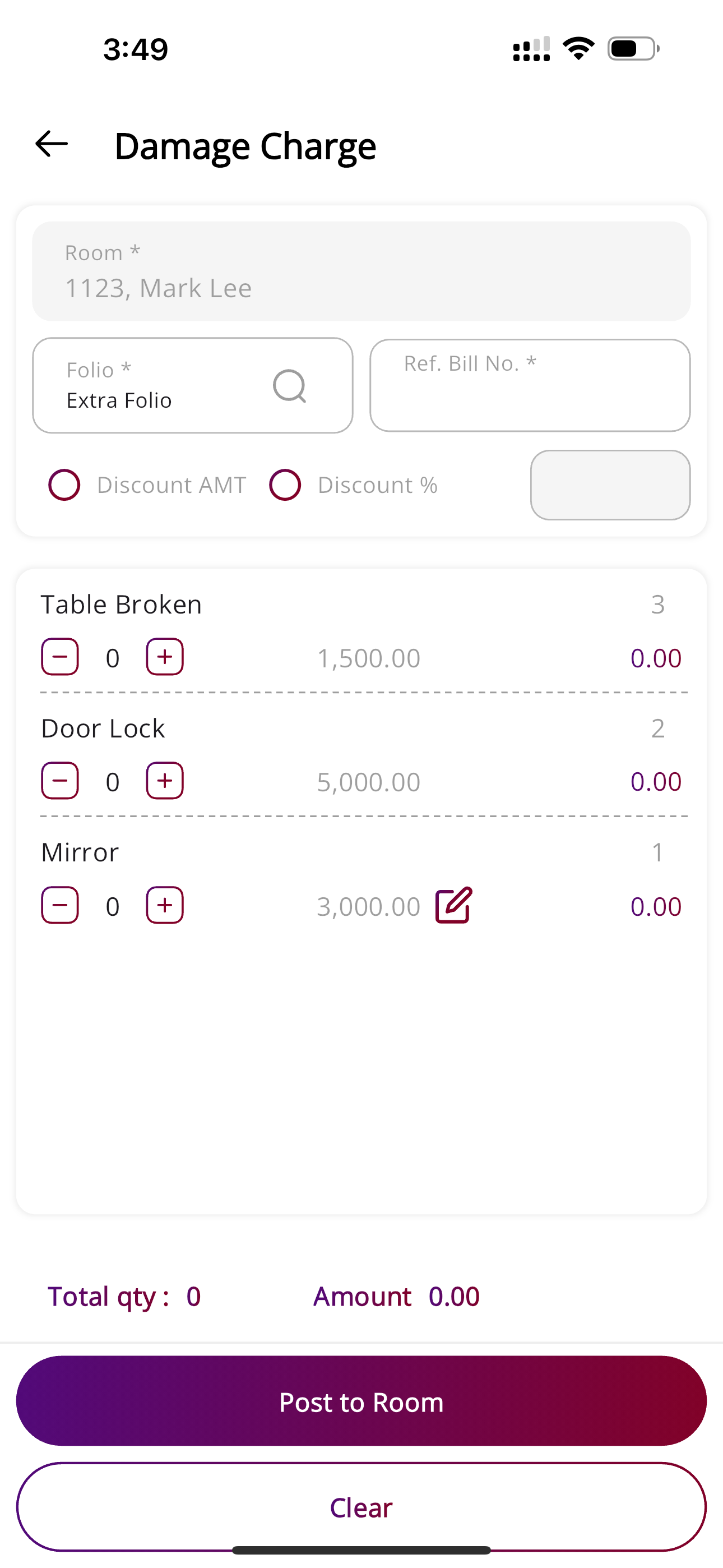This screenshot has height=1568, width=723.
Task: Select the Table Broken item row
Action: pyautogui.click(x=361, y=631)
